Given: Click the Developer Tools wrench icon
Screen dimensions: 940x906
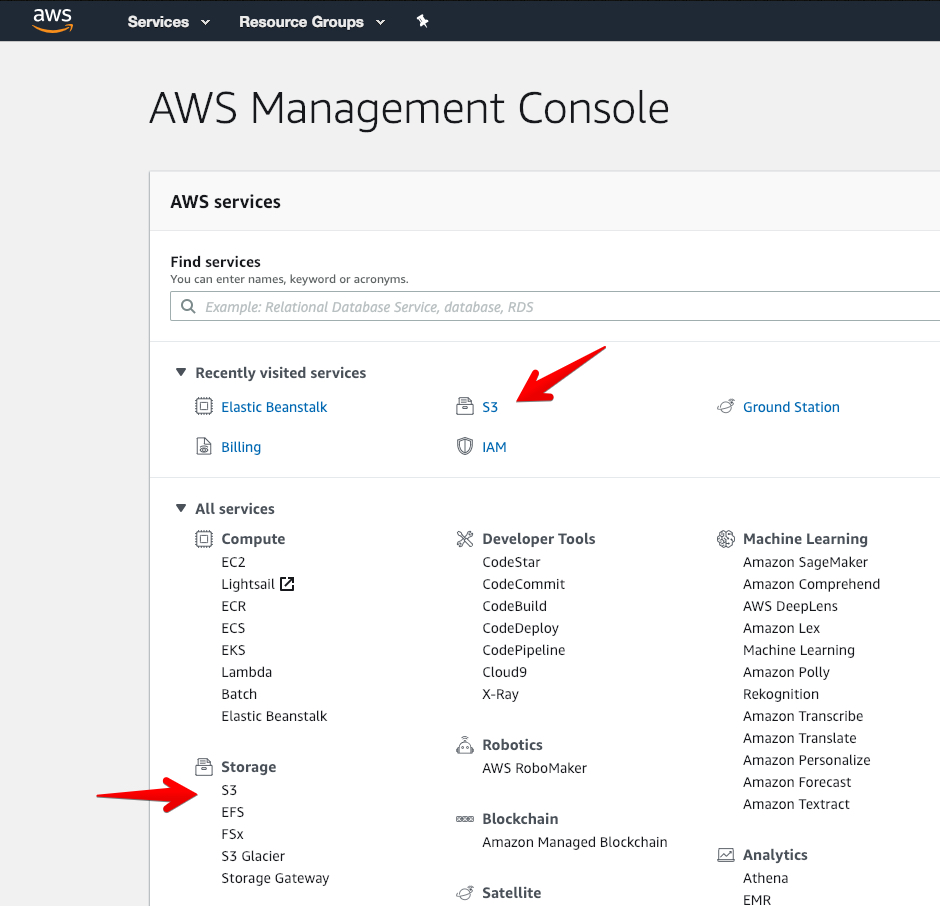Looking at the screenshot, I should coord(465,539).
